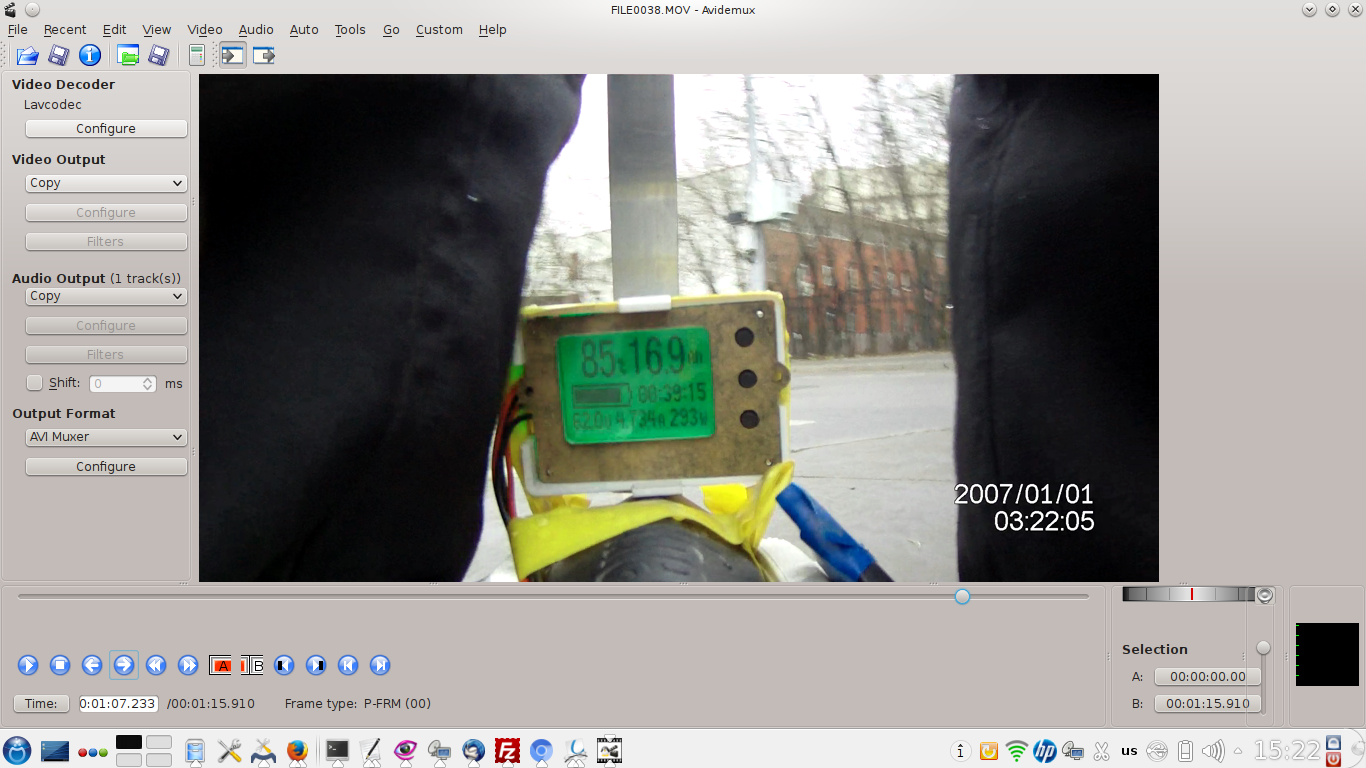Set selection start marker A

point(220,665)
